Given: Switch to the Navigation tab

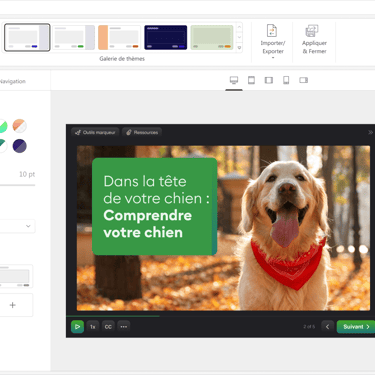Looking at the screenshot, I should point(13,81).
